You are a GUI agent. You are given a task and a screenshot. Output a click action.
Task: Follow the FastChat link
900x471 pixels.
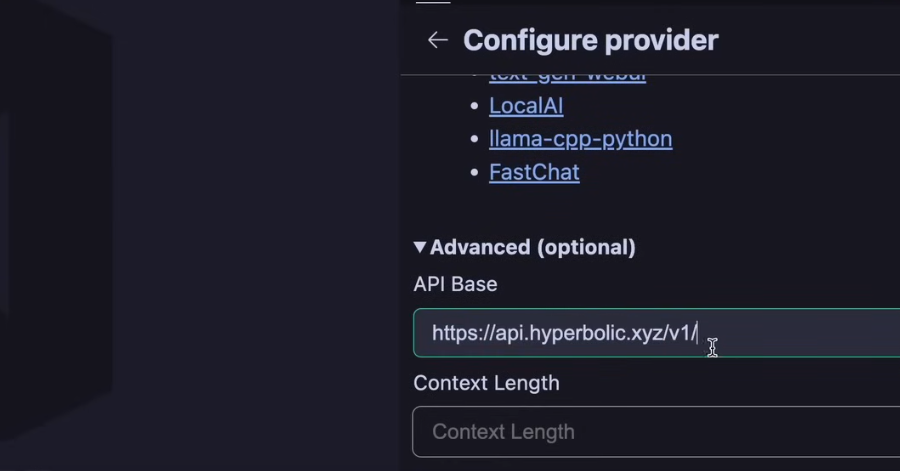(x=534, y=172)
